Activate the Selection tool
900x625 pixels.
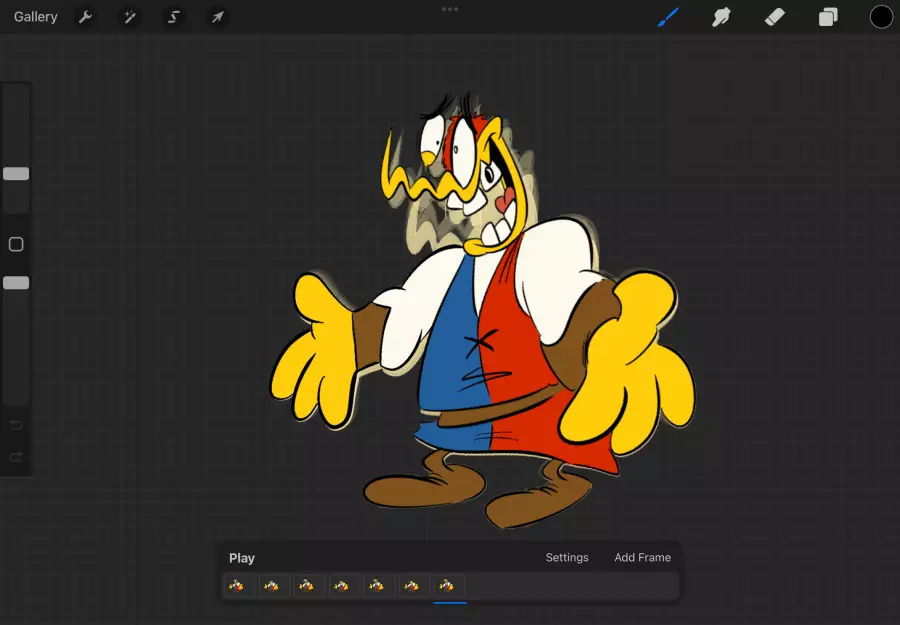[174, 17]
